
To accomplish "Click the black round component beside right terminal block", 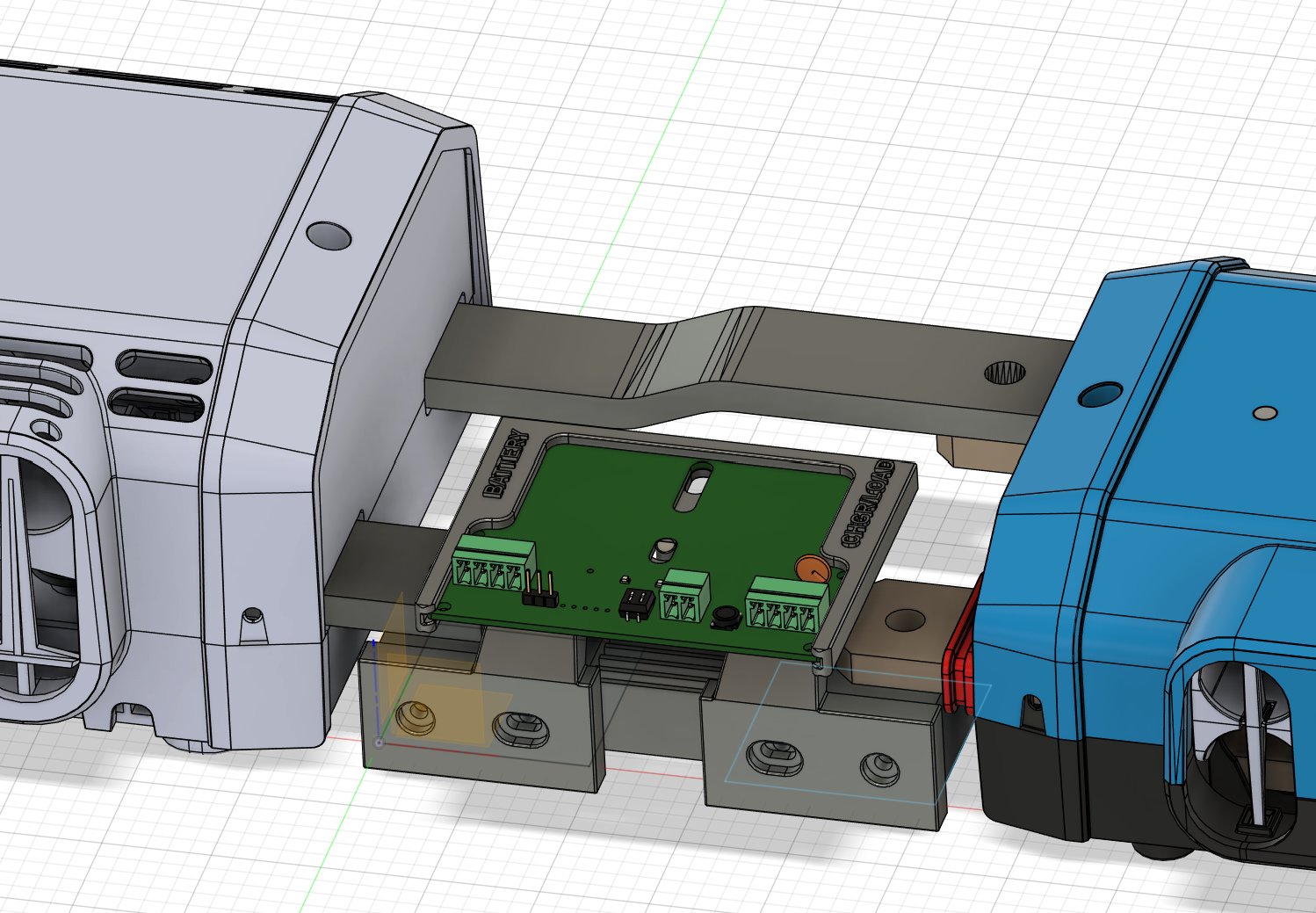I will pos(724,618).
